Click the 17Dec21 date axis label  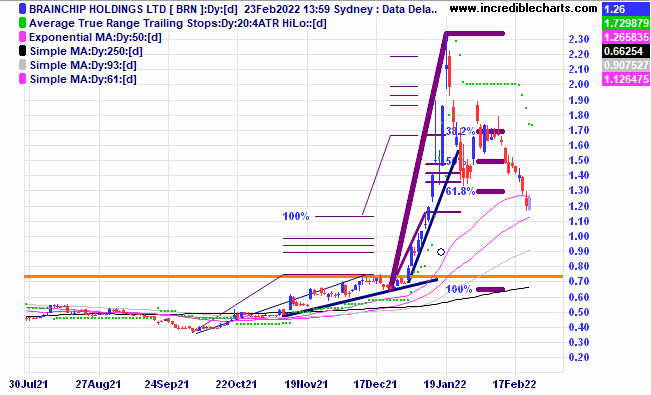pos(375,384)
